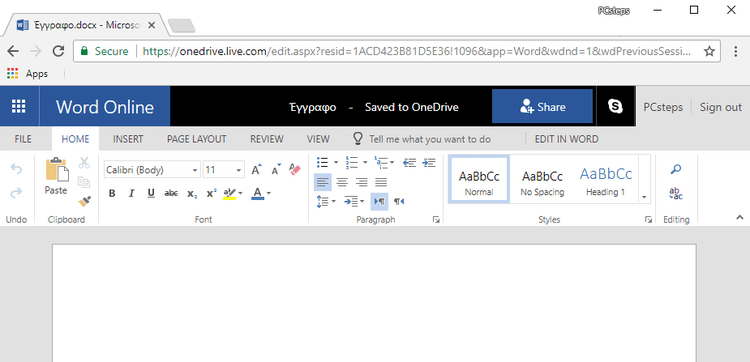The height and width of the screenshot is (362, 750).
Task: Switch to the PAGE LAYOUT tab
Action: point(197,139)
